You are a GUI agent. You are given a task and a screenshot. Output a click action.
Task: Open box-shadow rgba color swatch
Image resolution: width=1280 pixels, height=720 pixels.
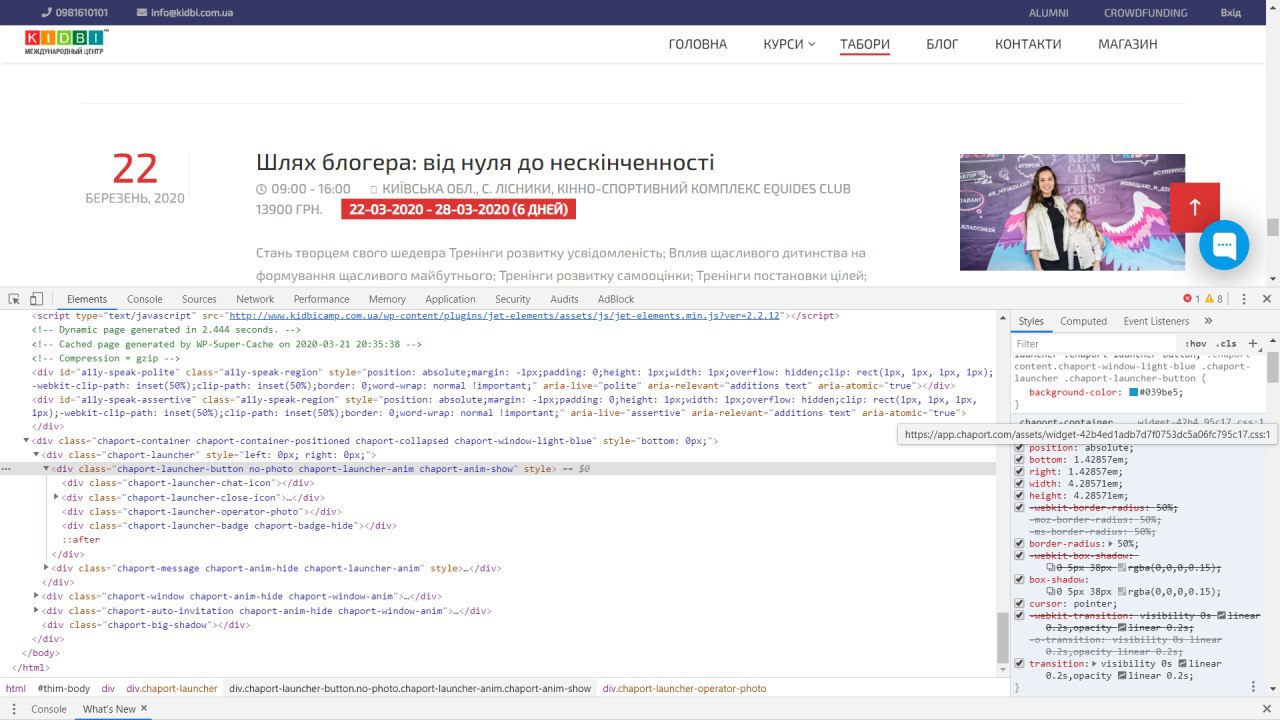click(x=1122, y=591)
